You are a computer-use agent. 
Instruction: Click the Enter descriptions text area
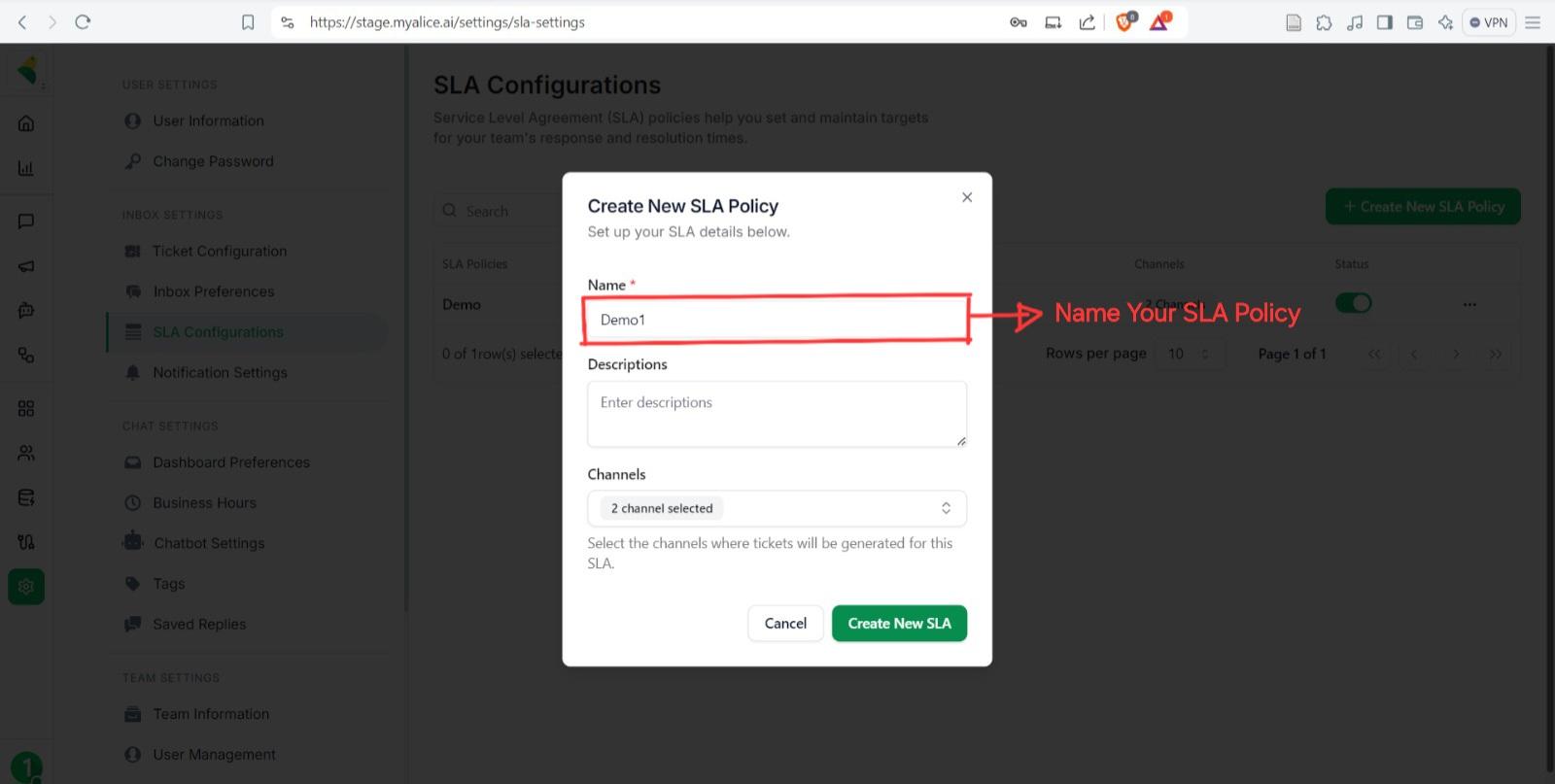click(777, 414)
